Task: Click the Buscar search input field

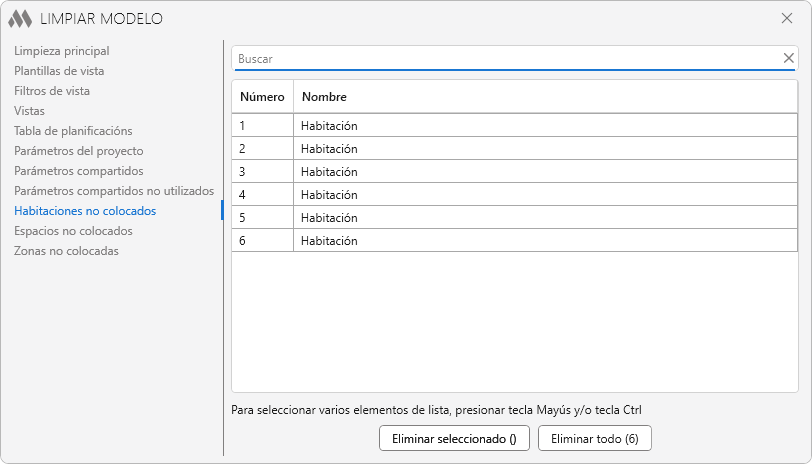Action: [x=505, y=58]
